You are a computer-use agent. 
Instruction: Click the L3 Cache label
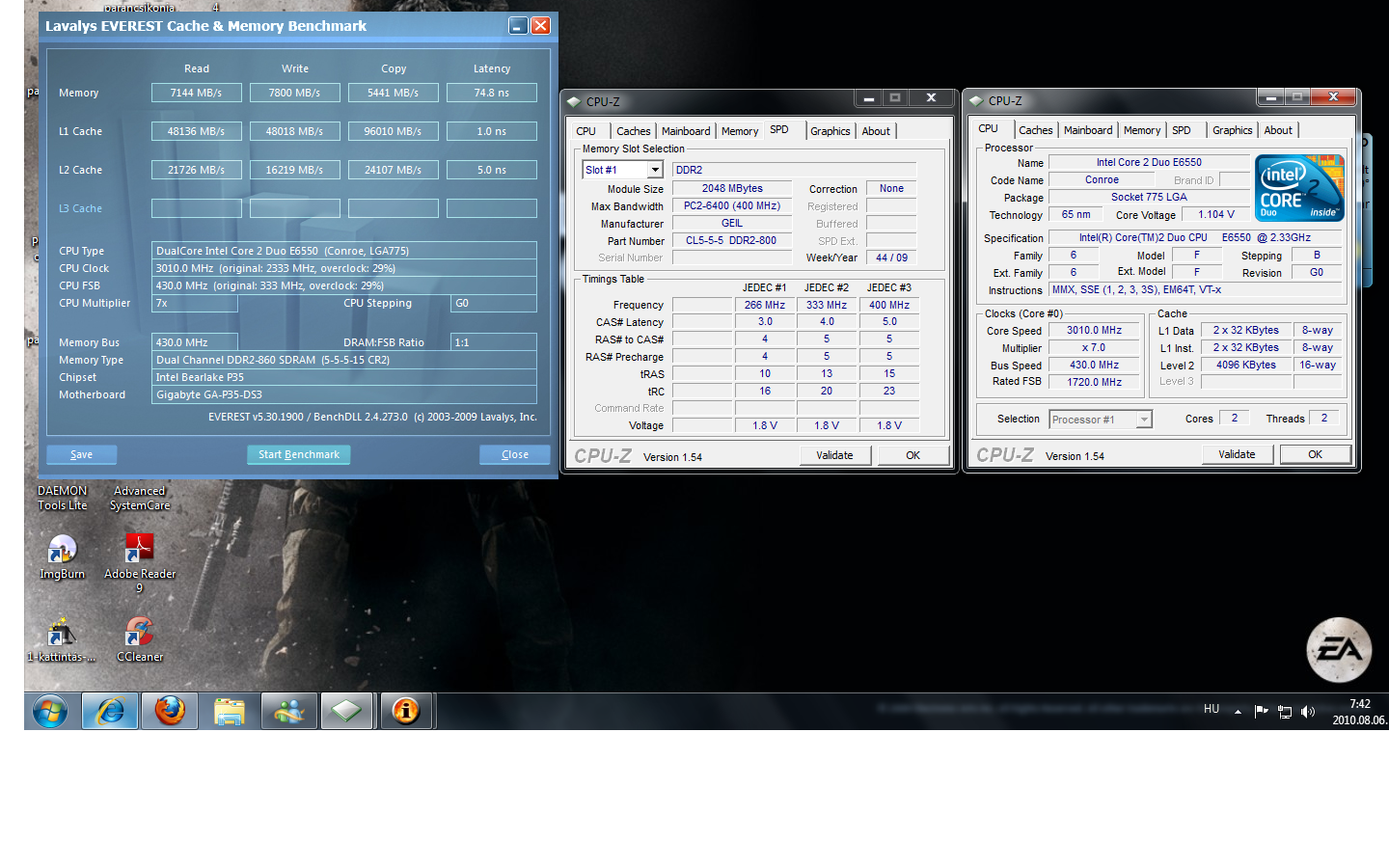click(80, 208)
